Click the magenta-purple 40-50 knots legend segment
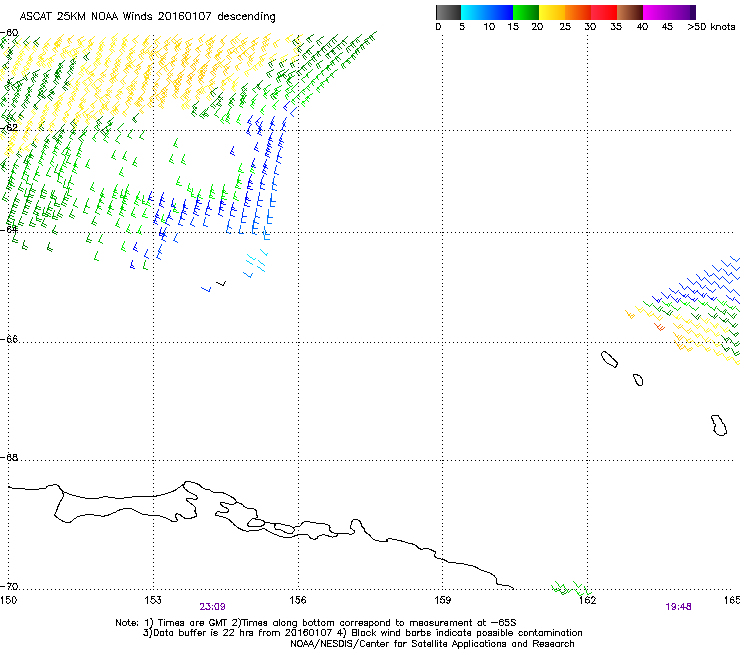 point(669,12)
